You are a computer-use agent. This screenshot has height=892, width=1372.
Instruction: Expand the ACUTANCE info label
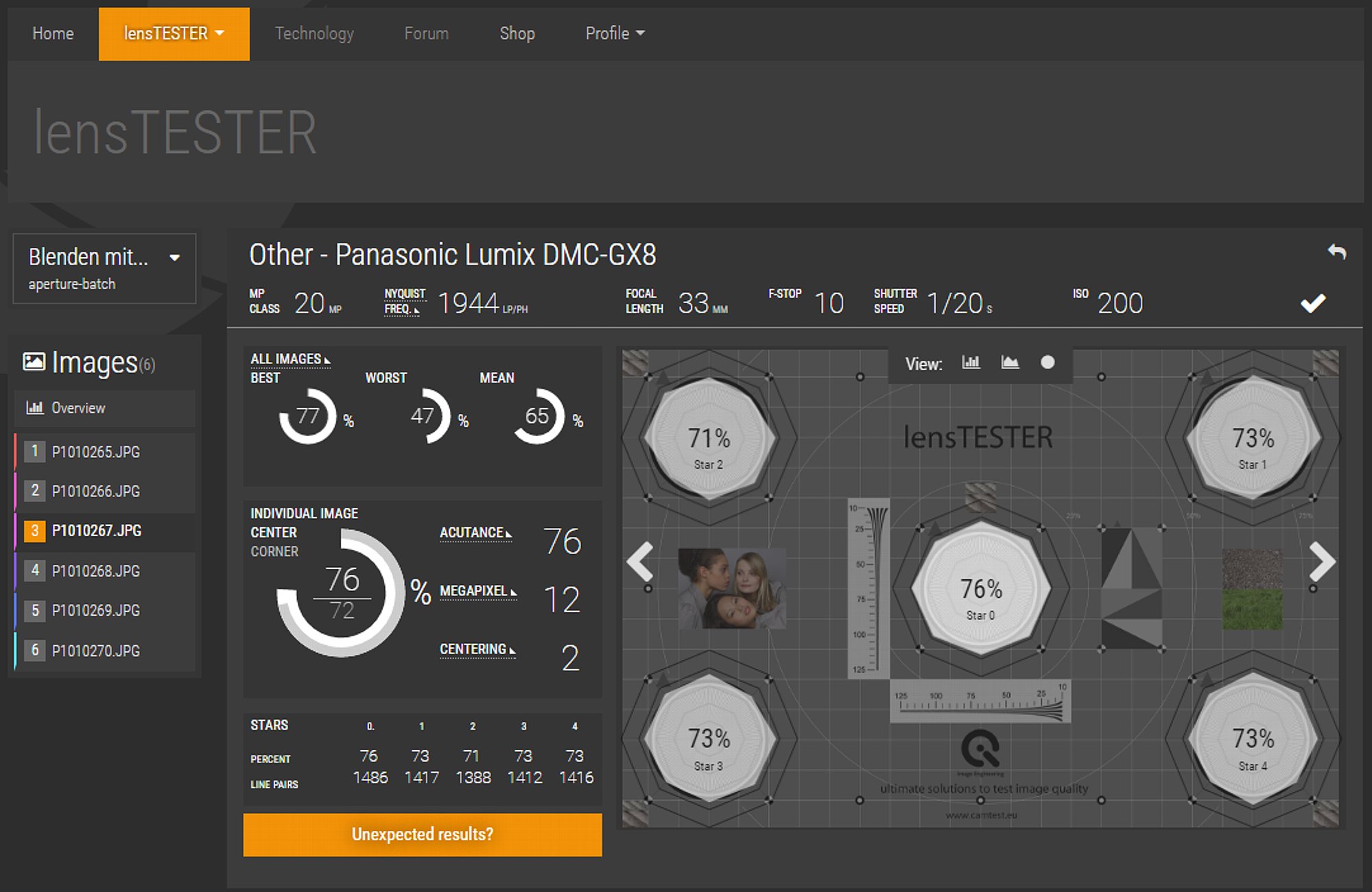pyautogui.click(x=475, y=533)
